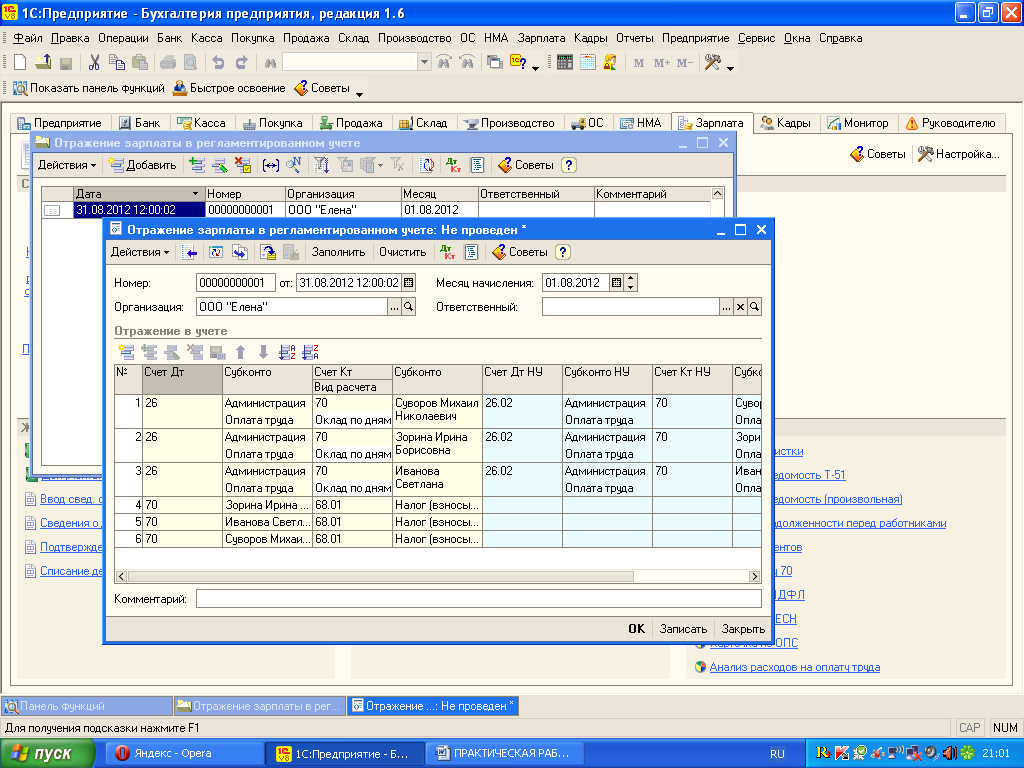Viewport: 1024px width, 768px height.
Task: Open the ellipsis selector for Организация
Action: tap(394, 306)
